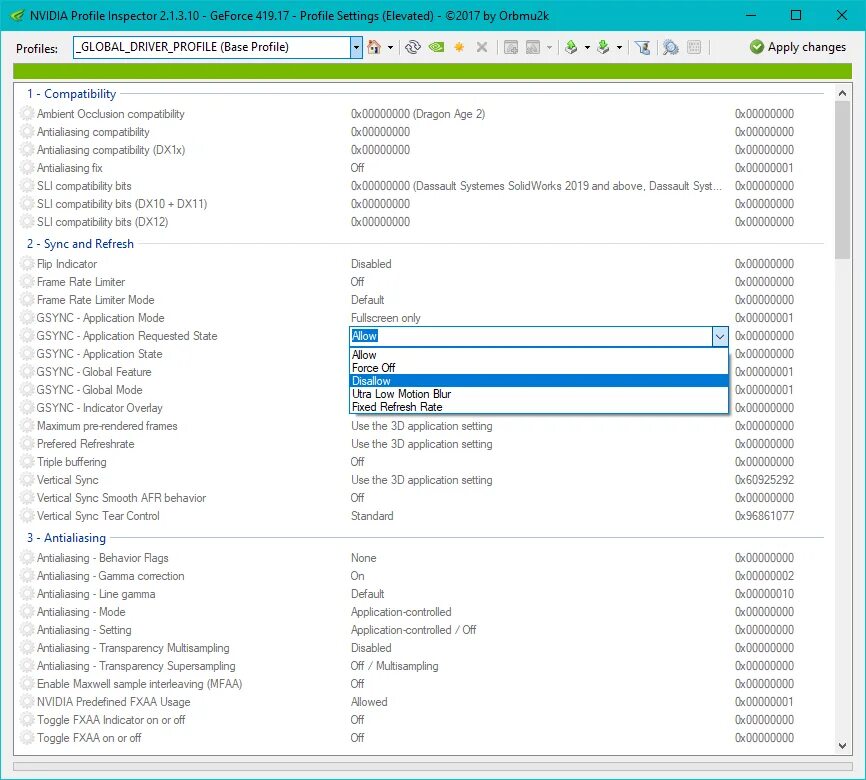Open the export options dropdown arrow
Screen dimensions: 866x780
pyautogui.click(x=587, y=48)
